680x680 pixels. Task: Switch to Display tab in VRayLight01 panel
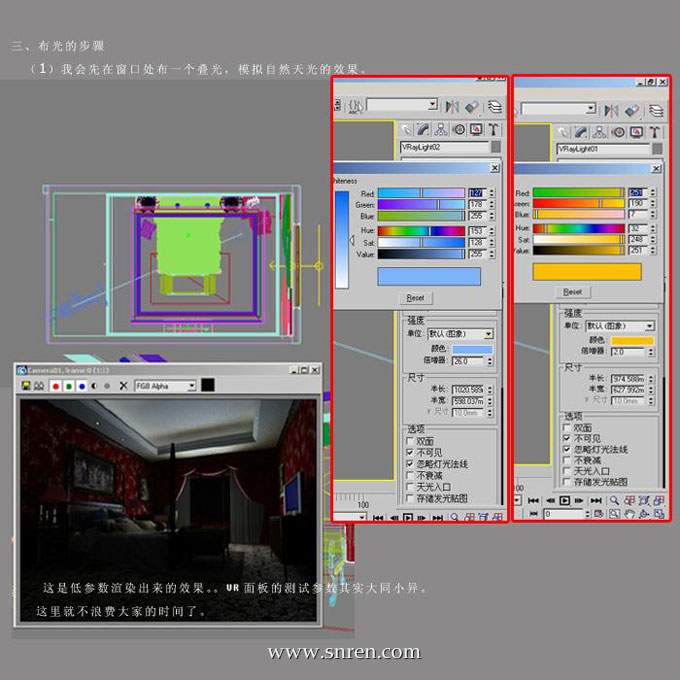point(636,132)
